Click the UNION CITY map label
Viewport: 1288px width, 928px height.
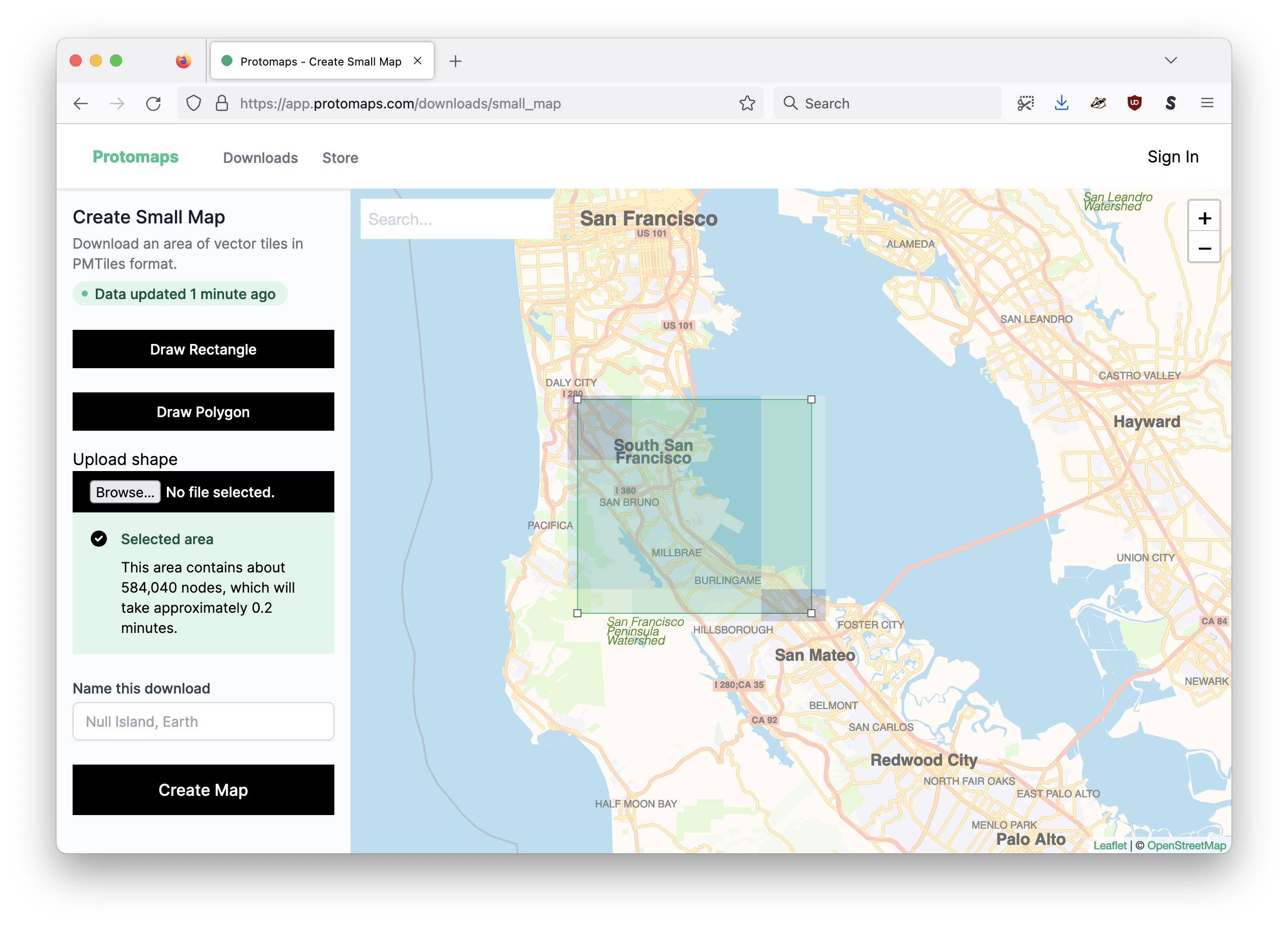coord(1145,558)
